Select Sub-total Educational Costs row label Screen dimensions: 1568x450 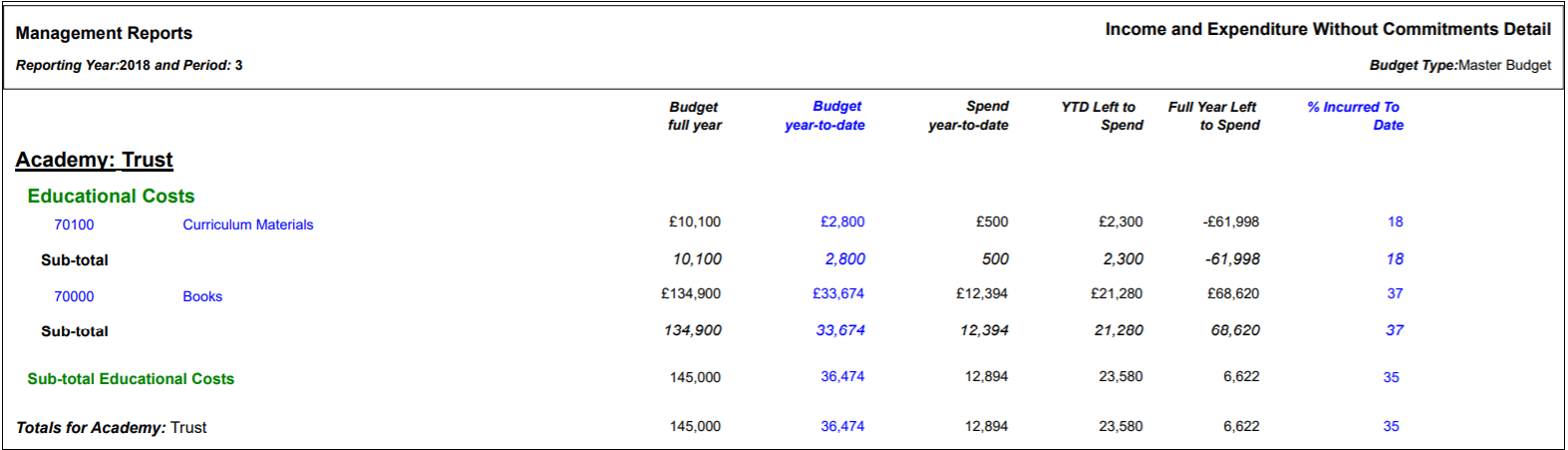pos(131,379)
